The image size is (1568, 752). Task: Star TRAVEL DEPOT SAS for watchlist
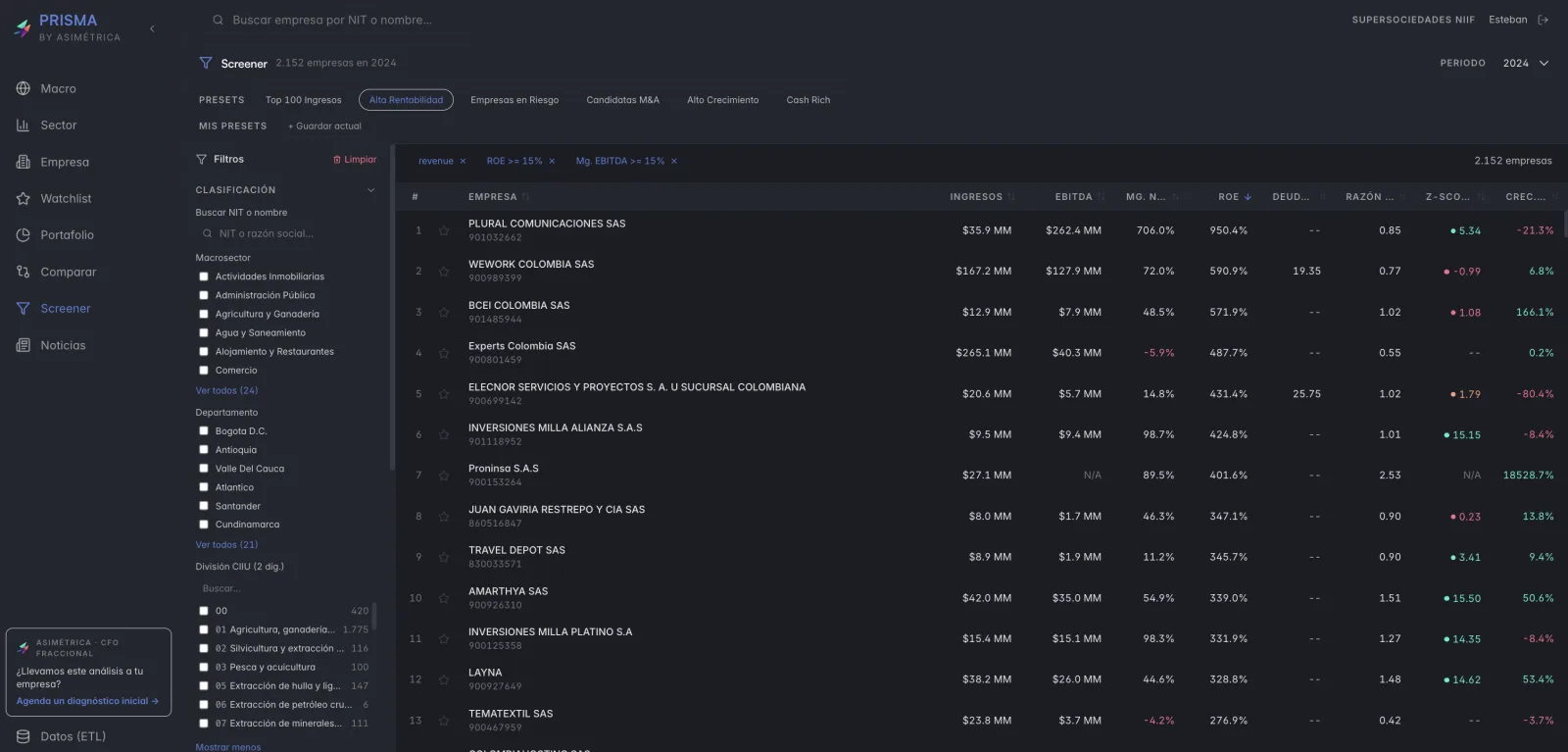click(444, 558)
